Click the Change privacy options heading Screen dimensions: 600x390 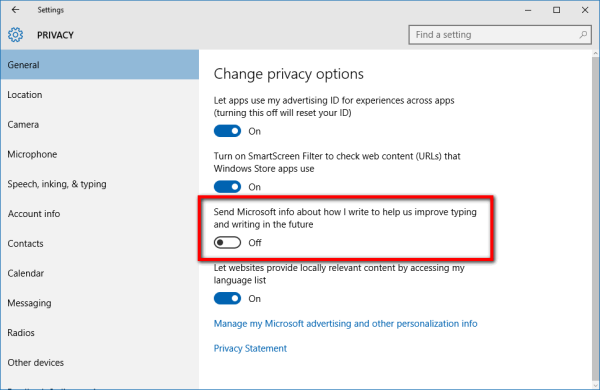(x=289, y=74)
